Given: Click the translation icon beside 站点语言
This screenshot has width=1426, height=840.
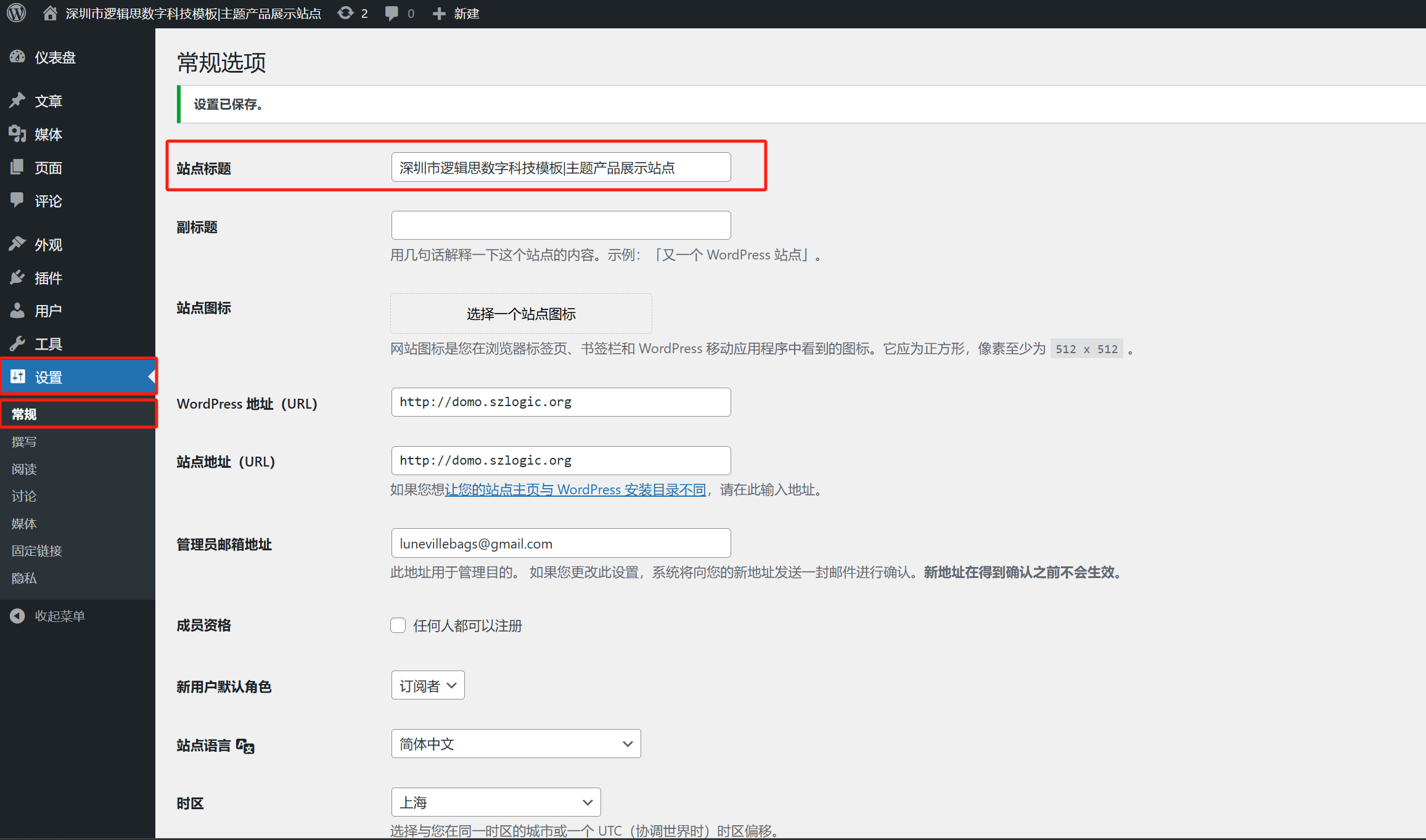Looking at the screenshot, I should pos(245,746).
